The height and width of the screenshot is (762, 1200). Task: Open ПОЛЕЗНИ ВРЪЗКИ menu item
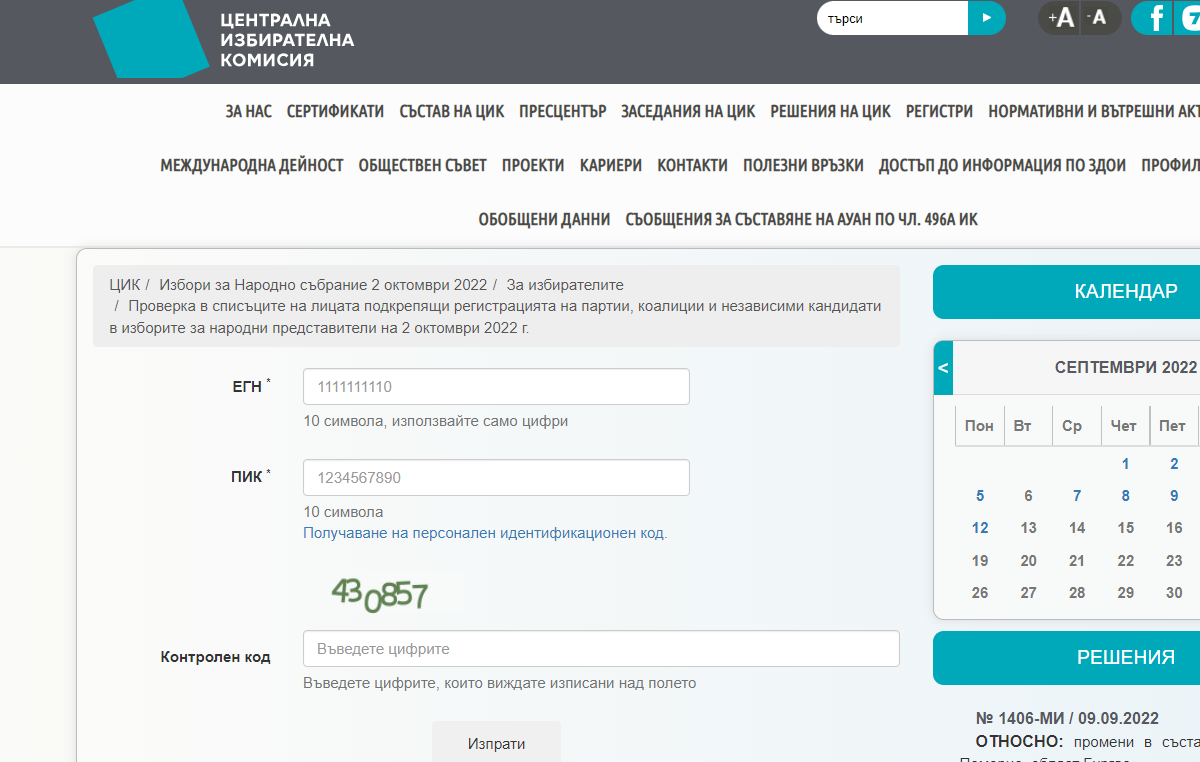(x=803, y=166)
